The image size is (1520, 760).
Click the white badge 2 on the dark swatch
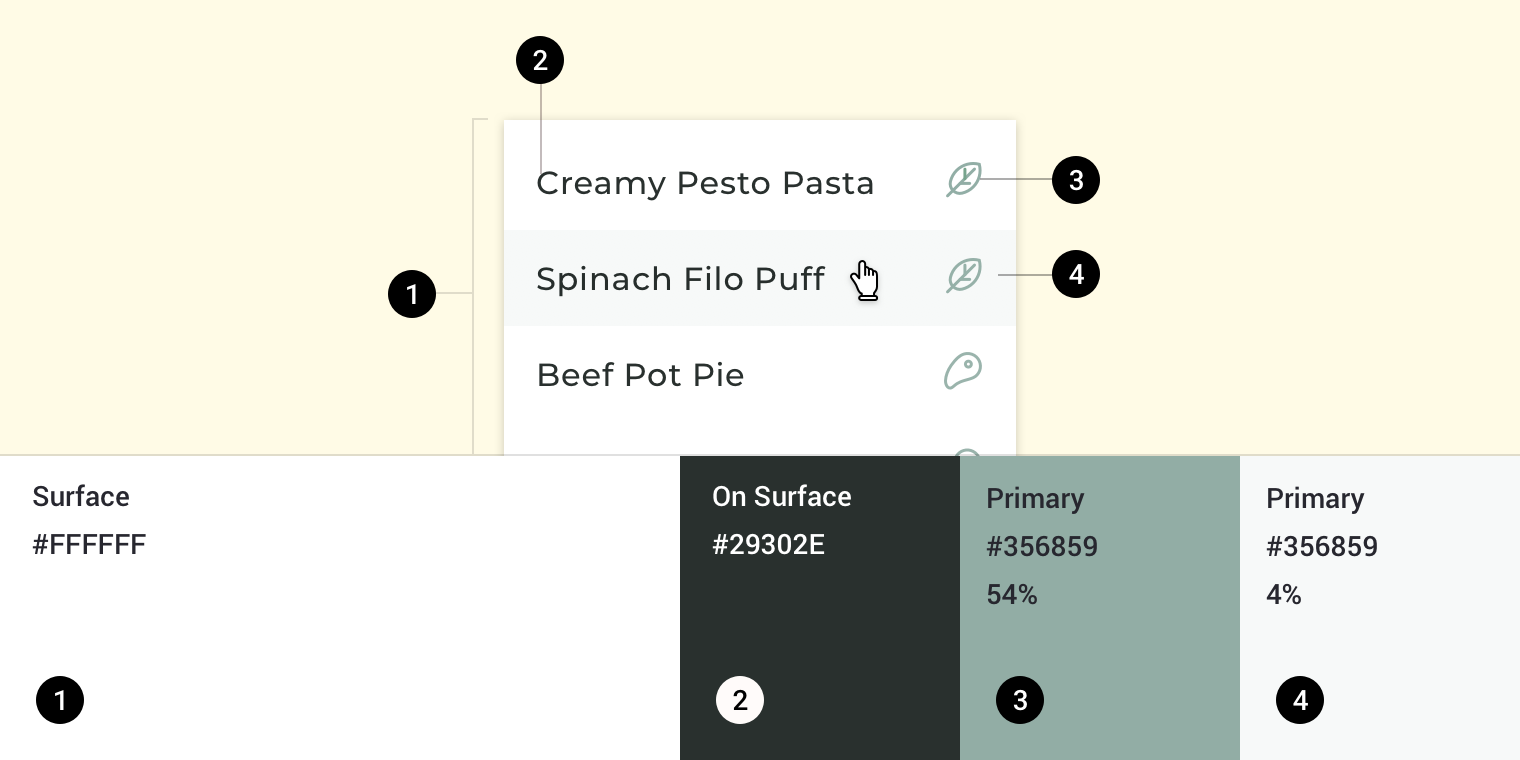pos(740,700)
